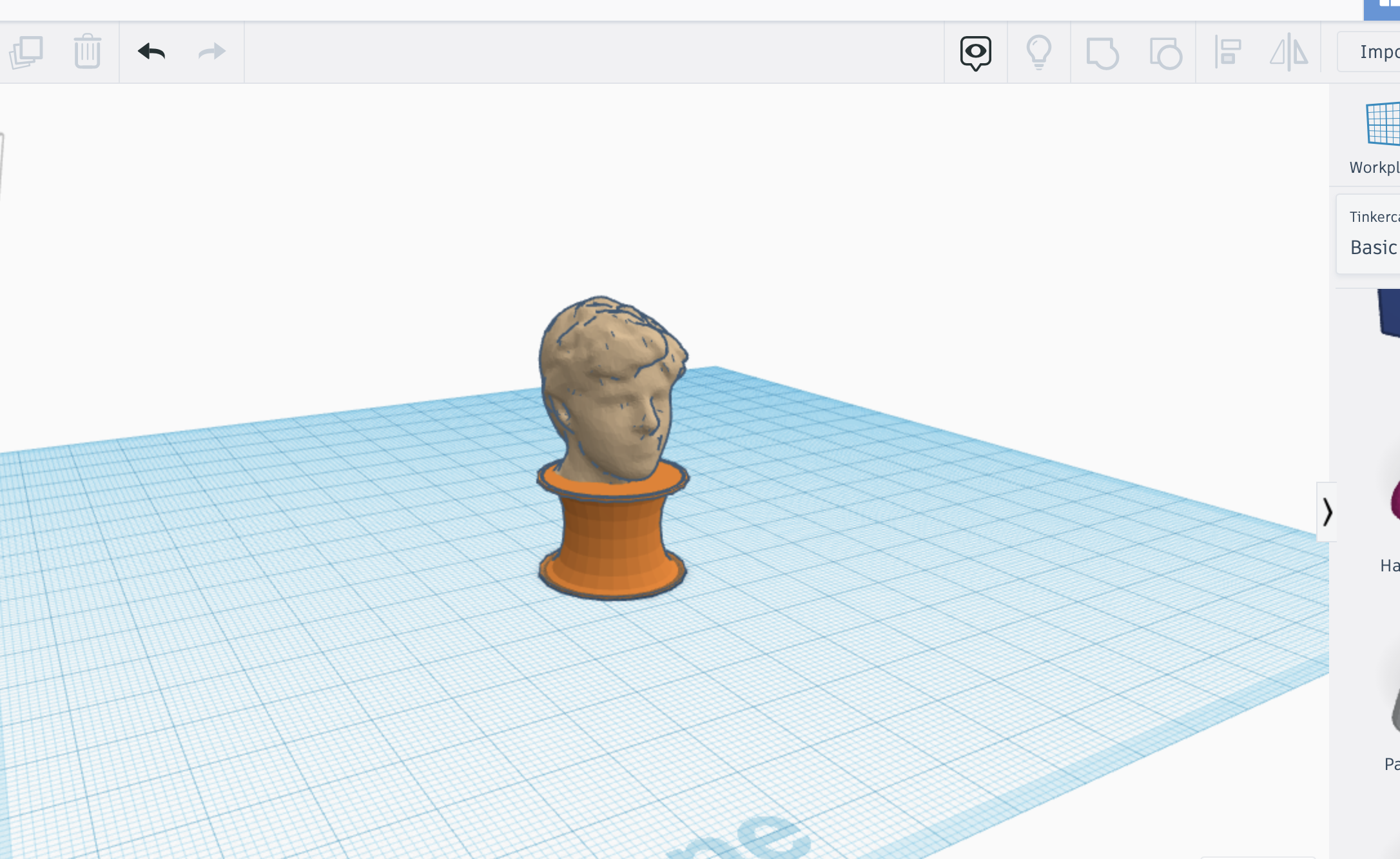This screenshot has height=859, width=1400.
Task: Click the Group shapes icon
Action: [1102, 54]
